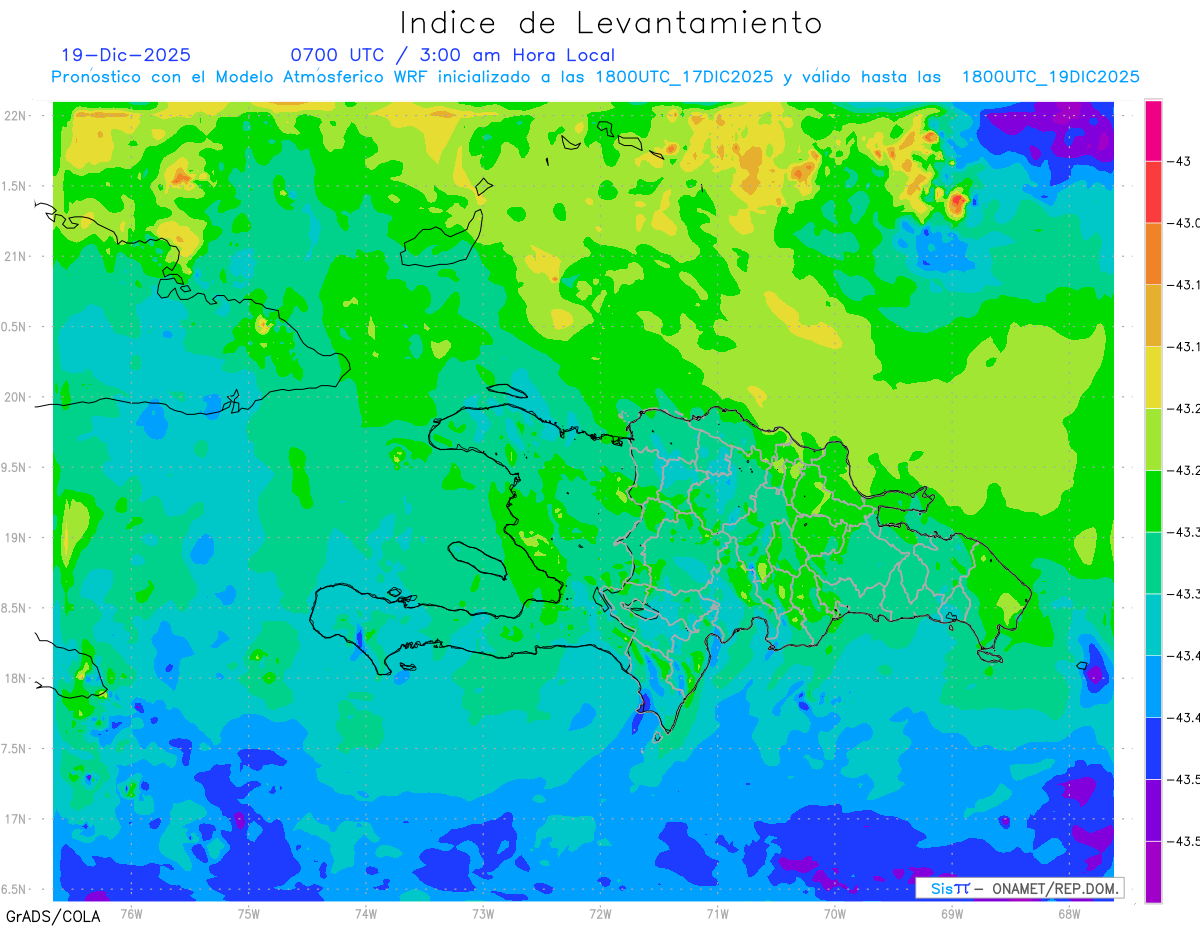Click the "69W" longitude label

(x=952, y=913)
